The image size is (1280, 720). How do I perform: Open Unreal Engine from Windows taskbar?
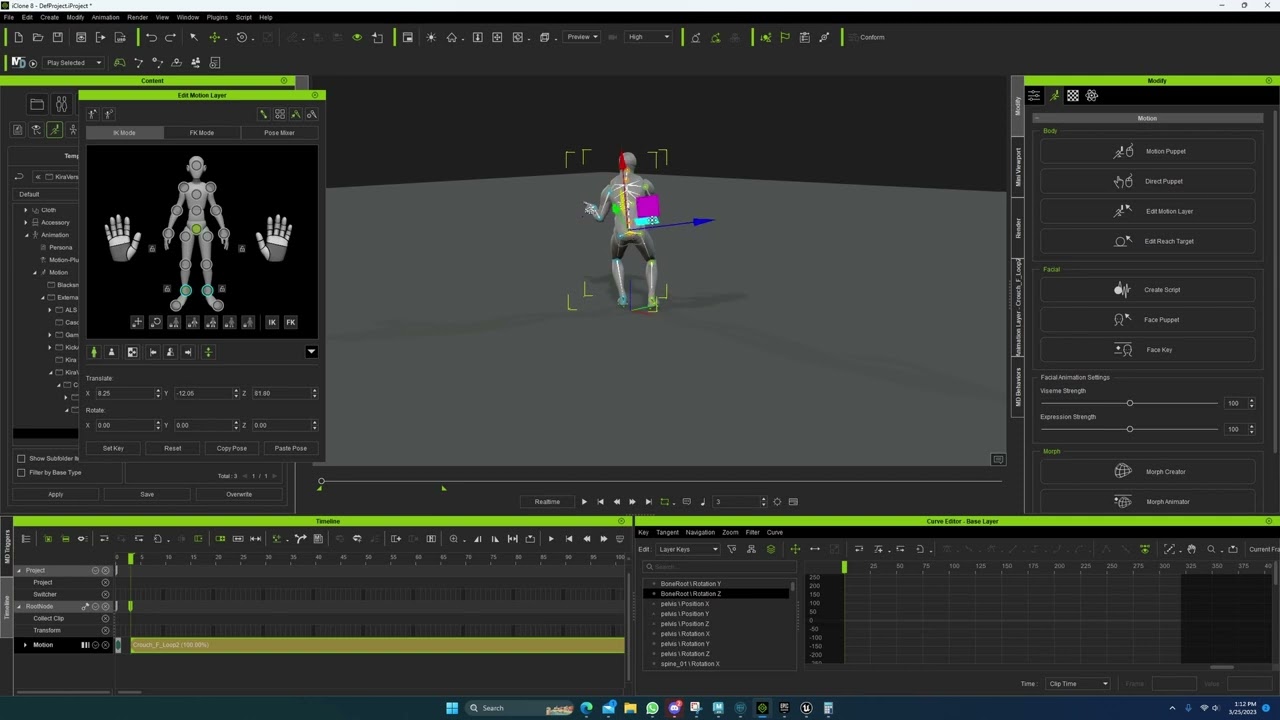pyautogui.click(x=806, y=708)
